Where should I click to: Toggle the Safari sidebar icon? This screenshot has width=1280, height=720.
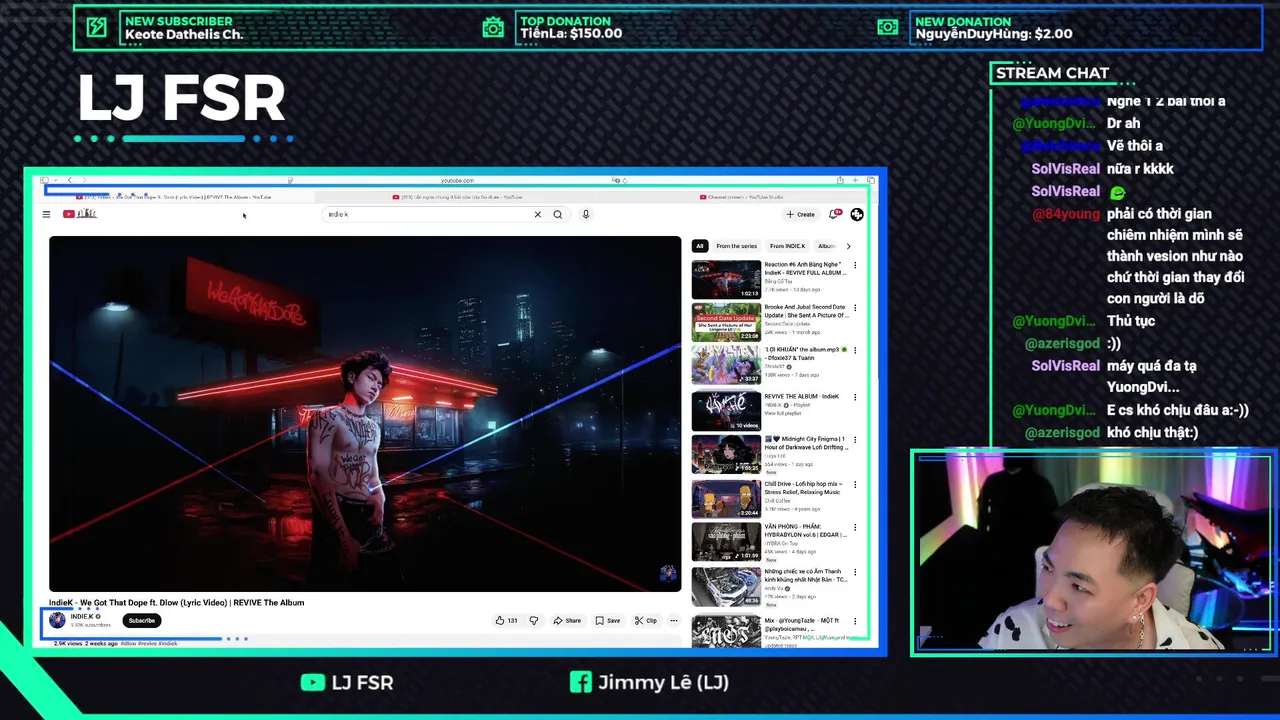coord(45,180)
